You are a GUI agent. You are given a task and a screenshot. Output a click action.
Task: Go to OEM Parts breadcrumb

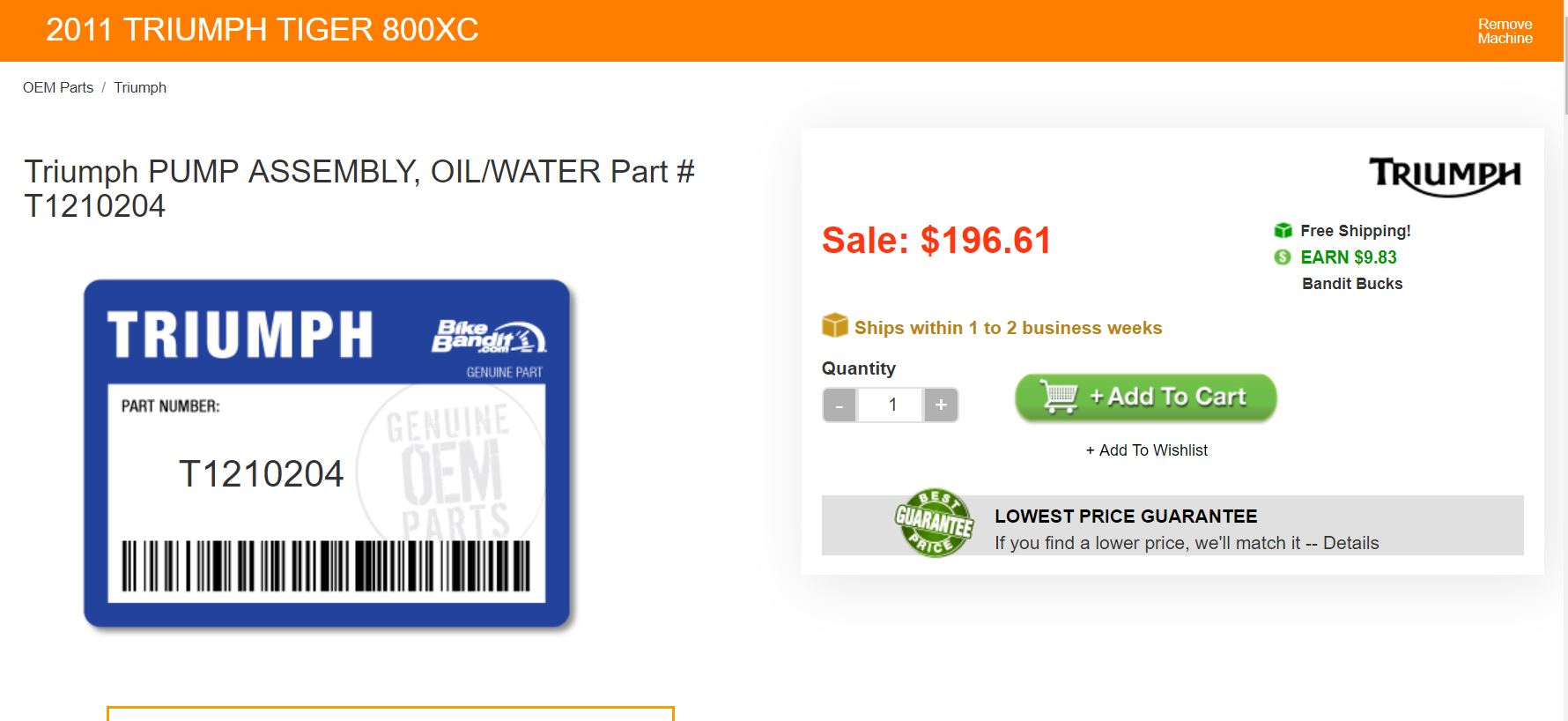pos(58,87)
